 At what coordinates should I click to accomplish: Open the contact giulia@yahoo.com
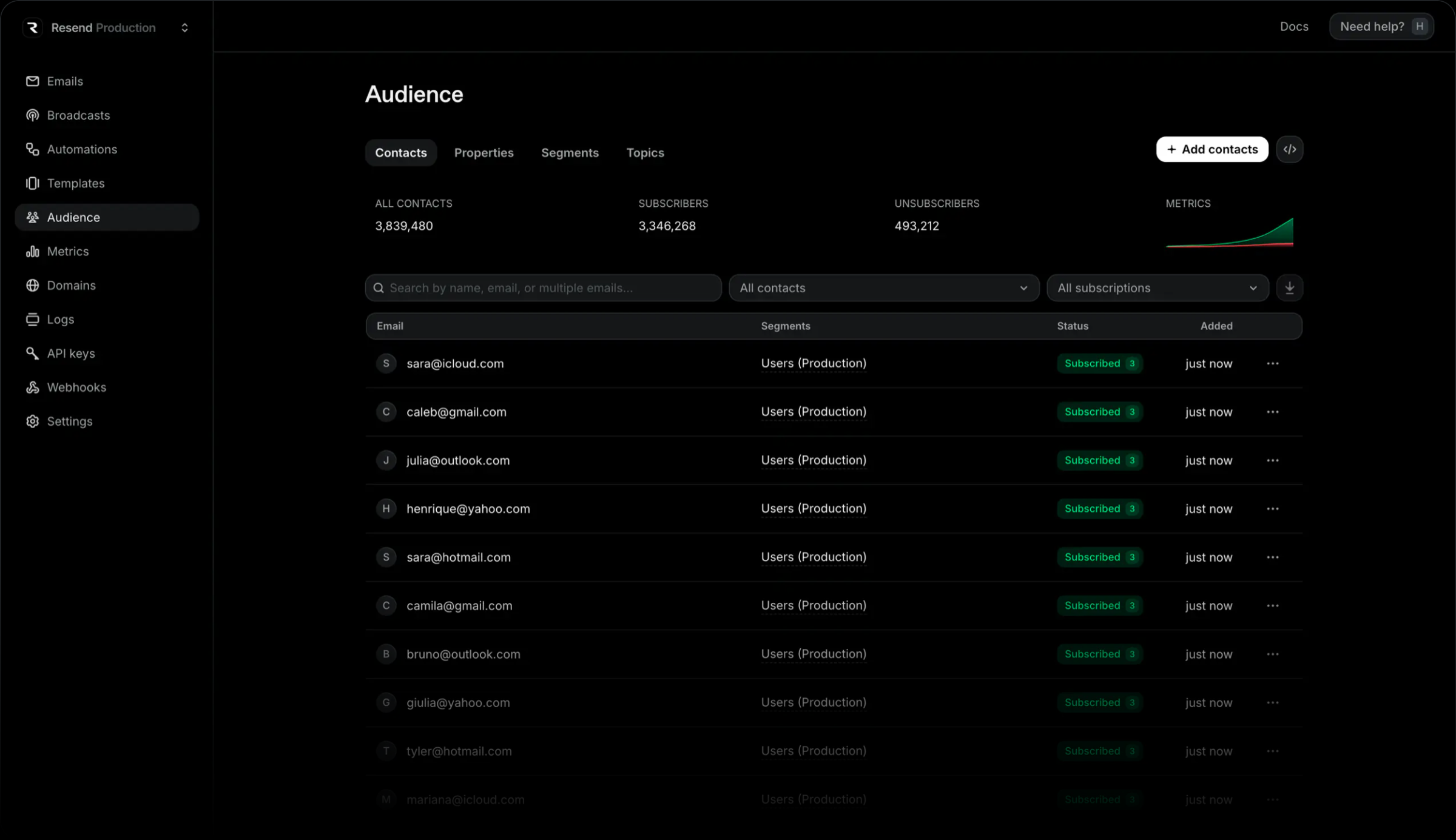tap(458, 702)
